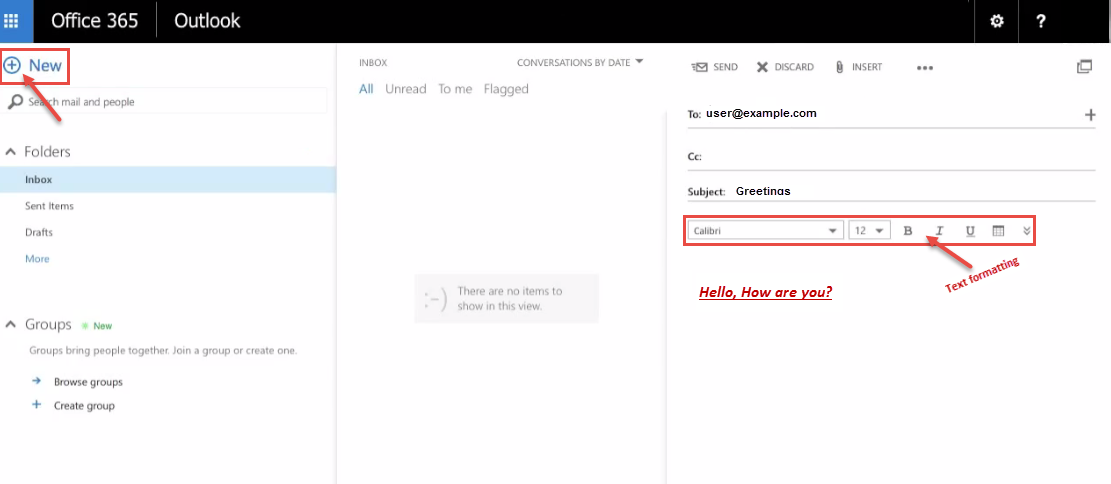Open the help question mark menu

click(1040, 21)
